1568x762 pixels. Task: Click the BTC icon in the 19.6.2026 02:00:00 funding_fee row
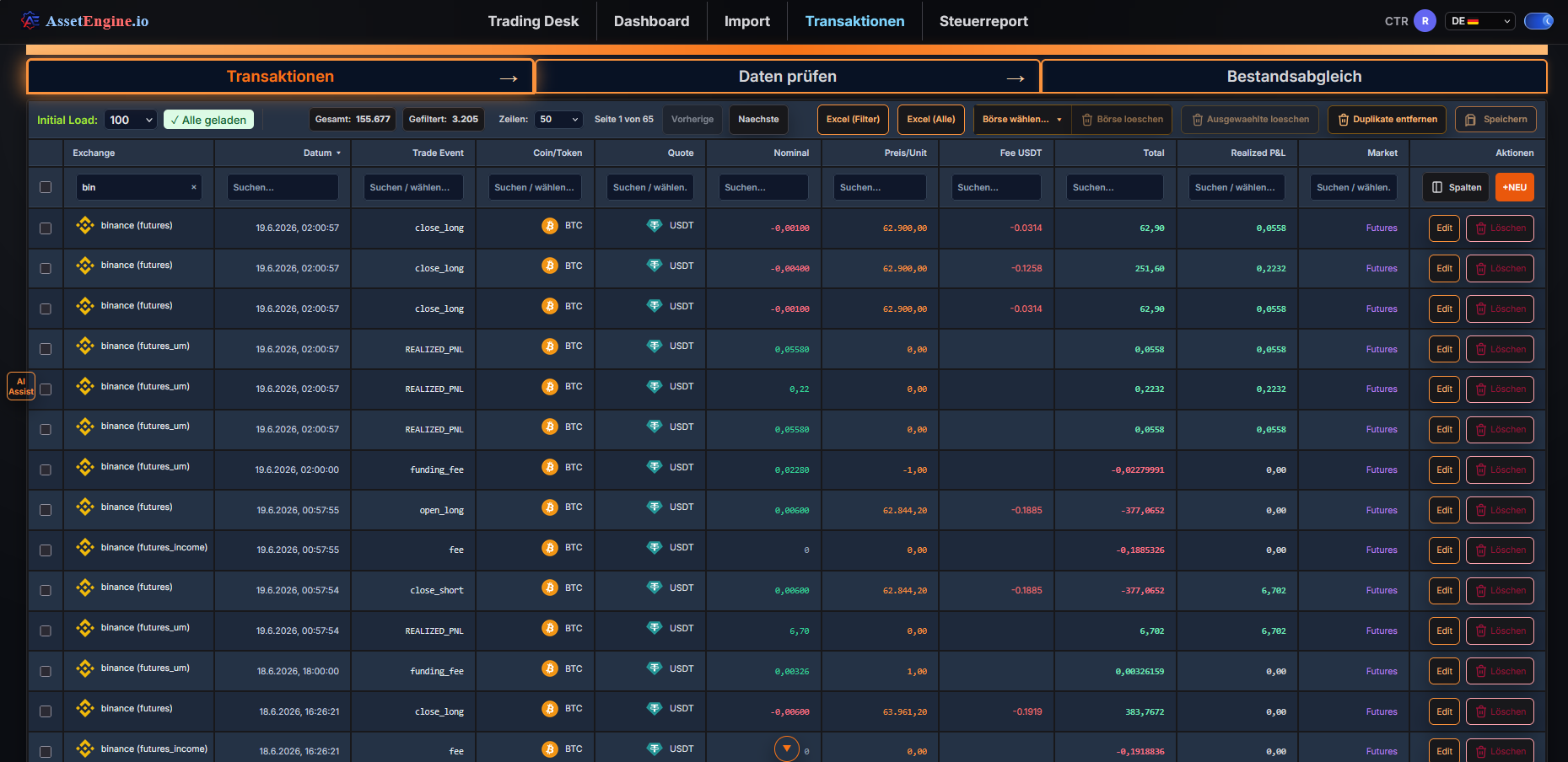pyautogui.click(x=550, y=467)
